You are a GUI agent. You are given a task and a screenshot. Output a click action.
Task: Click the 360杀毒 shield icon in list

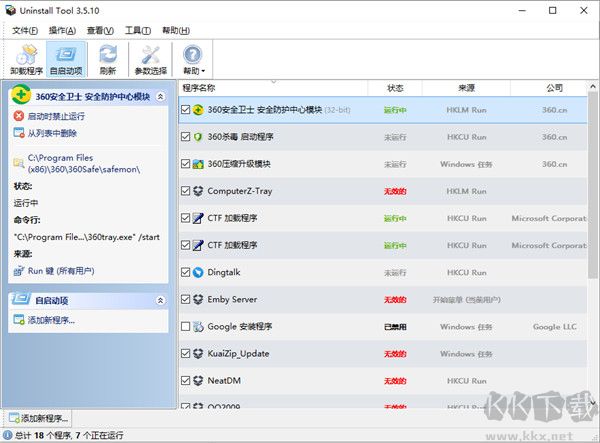[198, 136]
